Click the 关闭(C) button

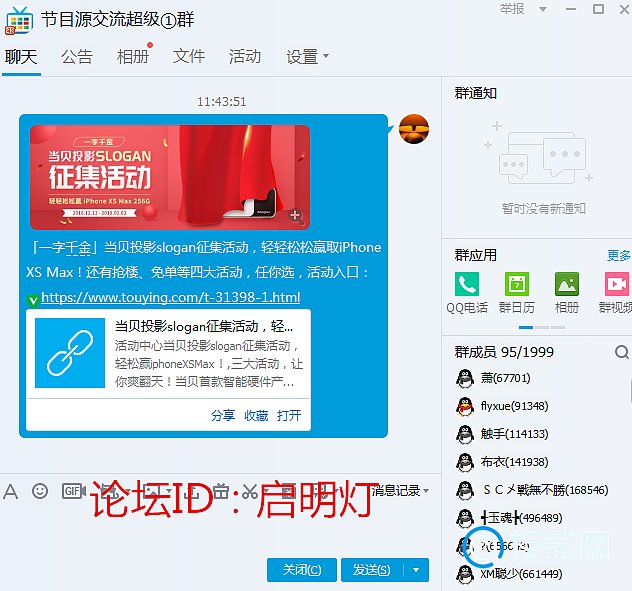point(302,570)
